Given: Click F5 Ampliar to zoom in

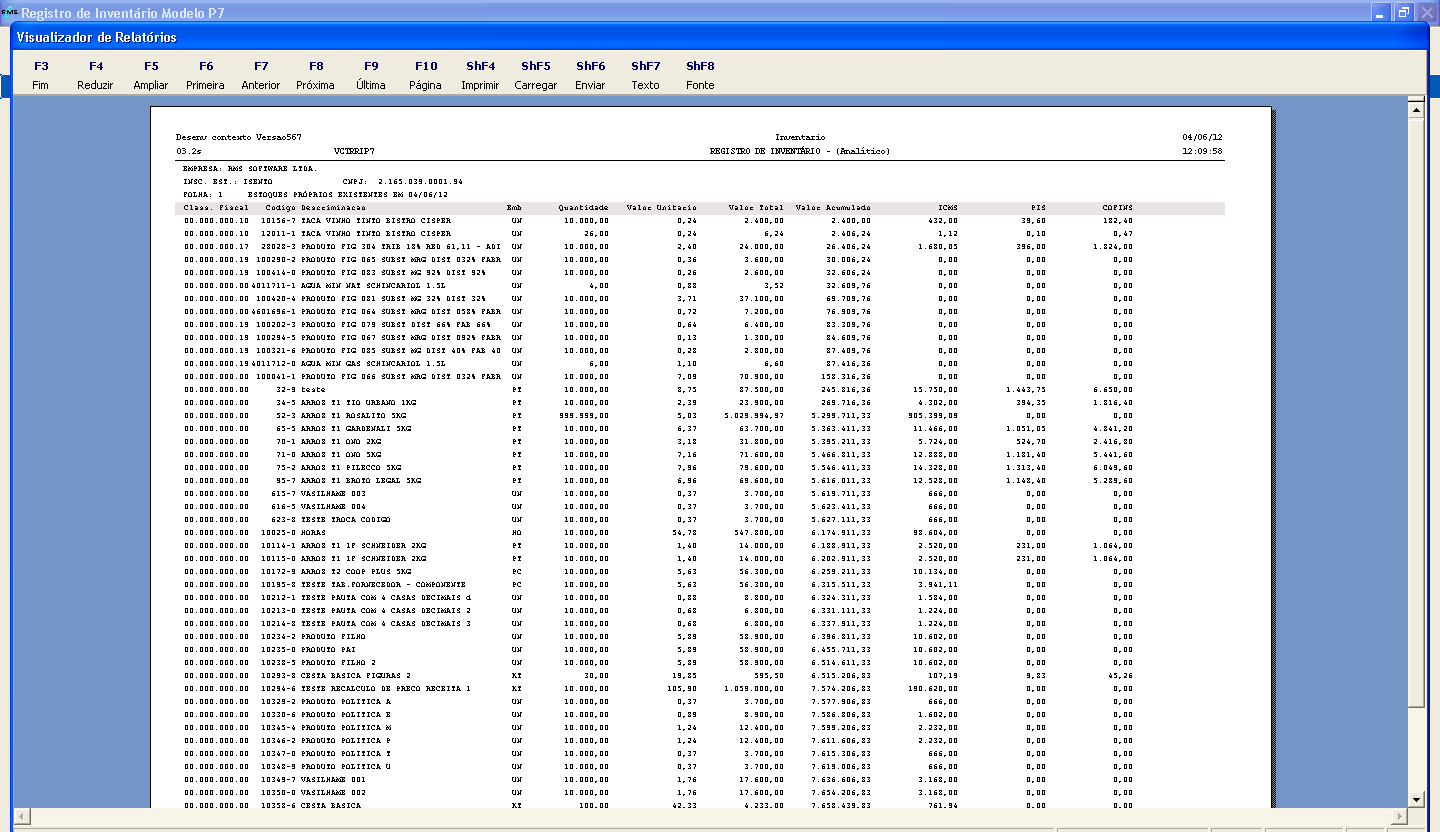Looking at the screenshot, I should click(x=151, y=75).
